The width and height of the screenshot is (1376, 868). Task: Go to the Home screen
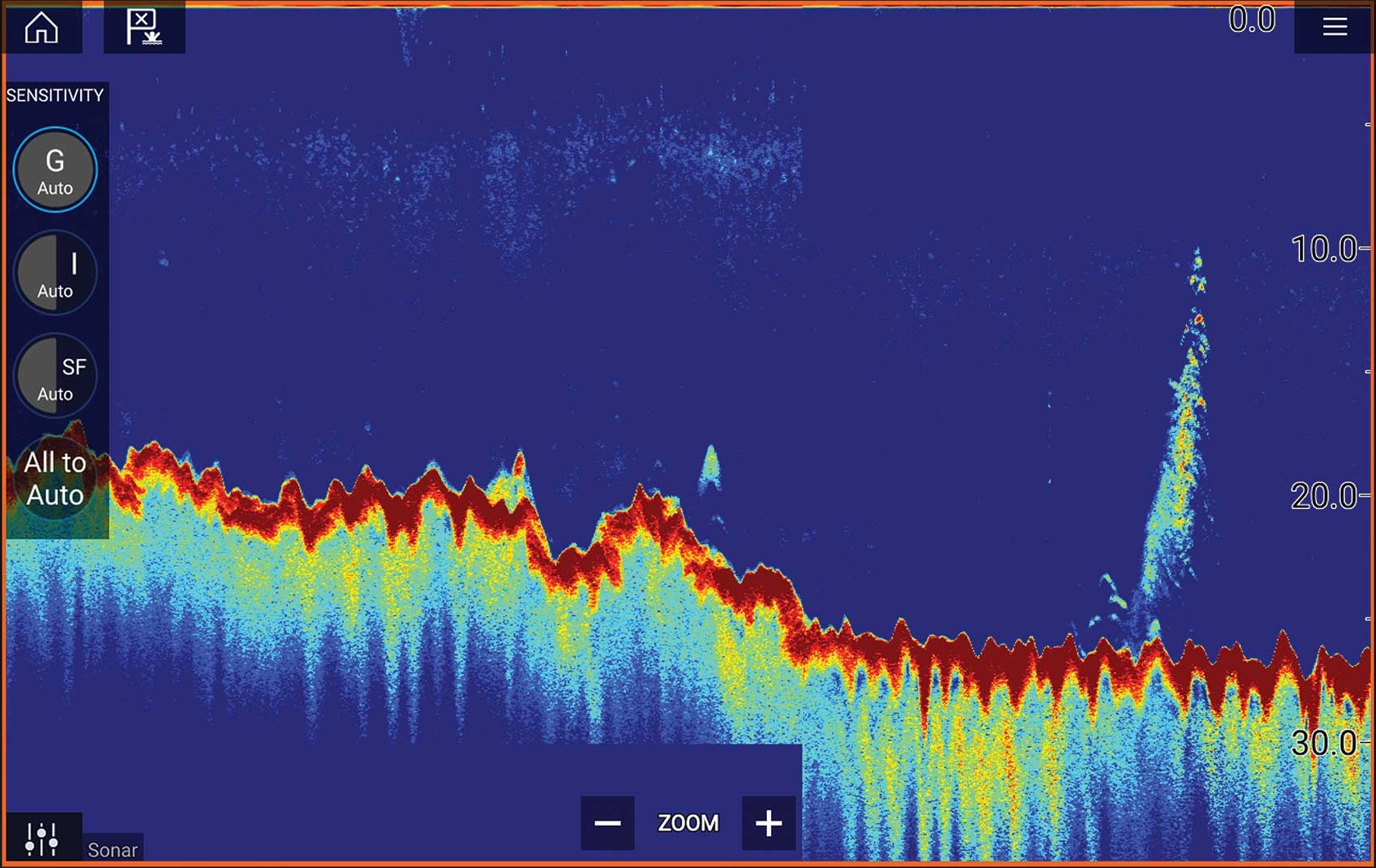[42, 28]
